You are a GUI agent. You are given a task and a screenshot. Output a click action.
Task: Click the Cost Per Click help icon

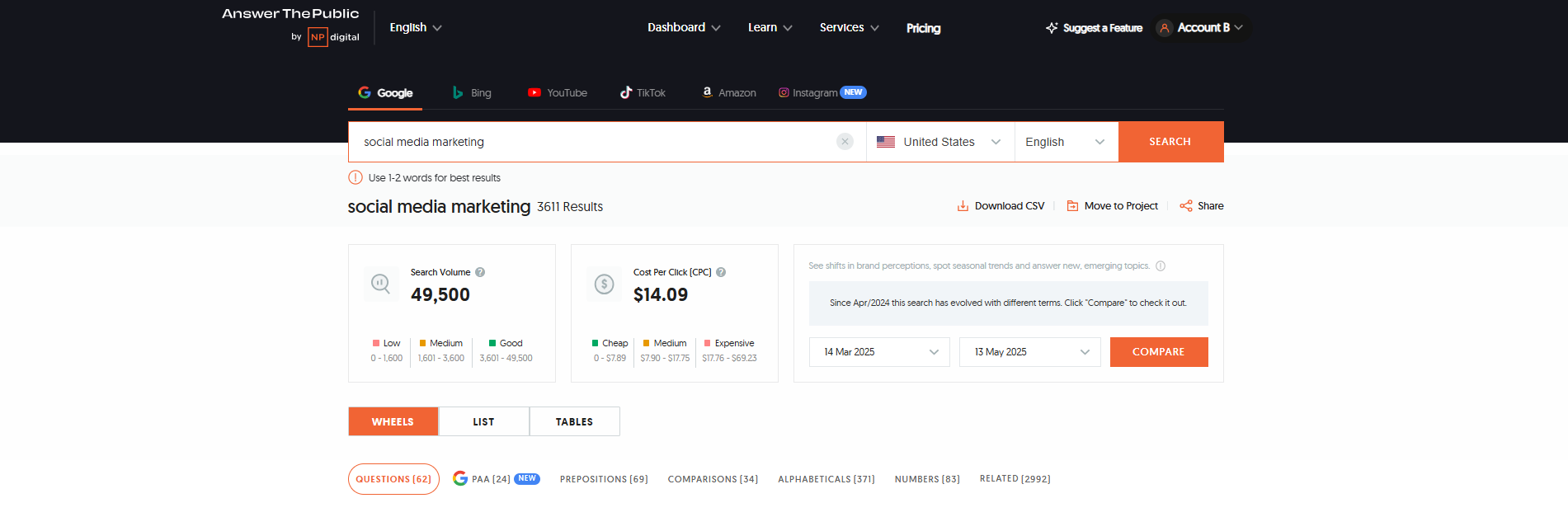(x=721, y=272)
